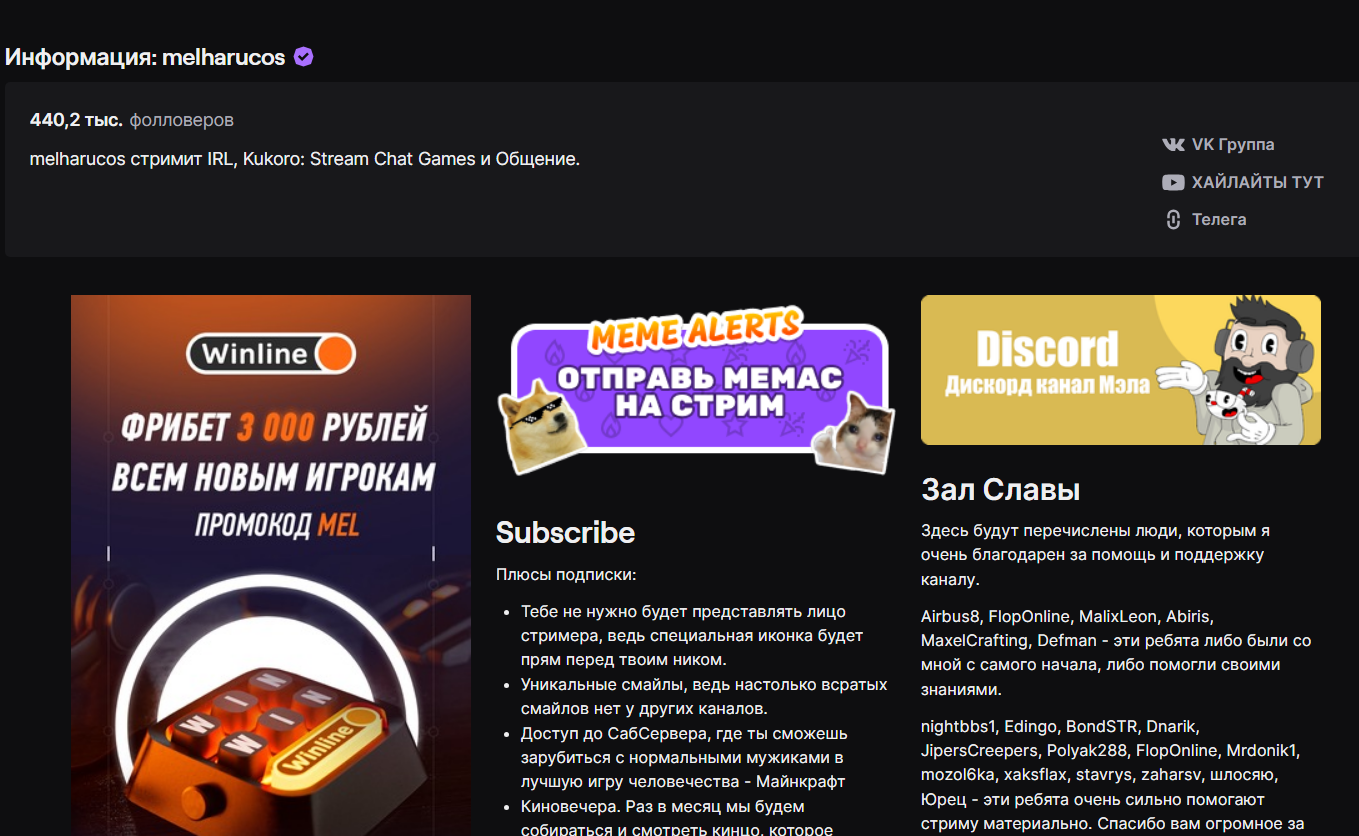Click the Дискорд канал Мэла caption
The image size is (1359, 836).
1047,384
